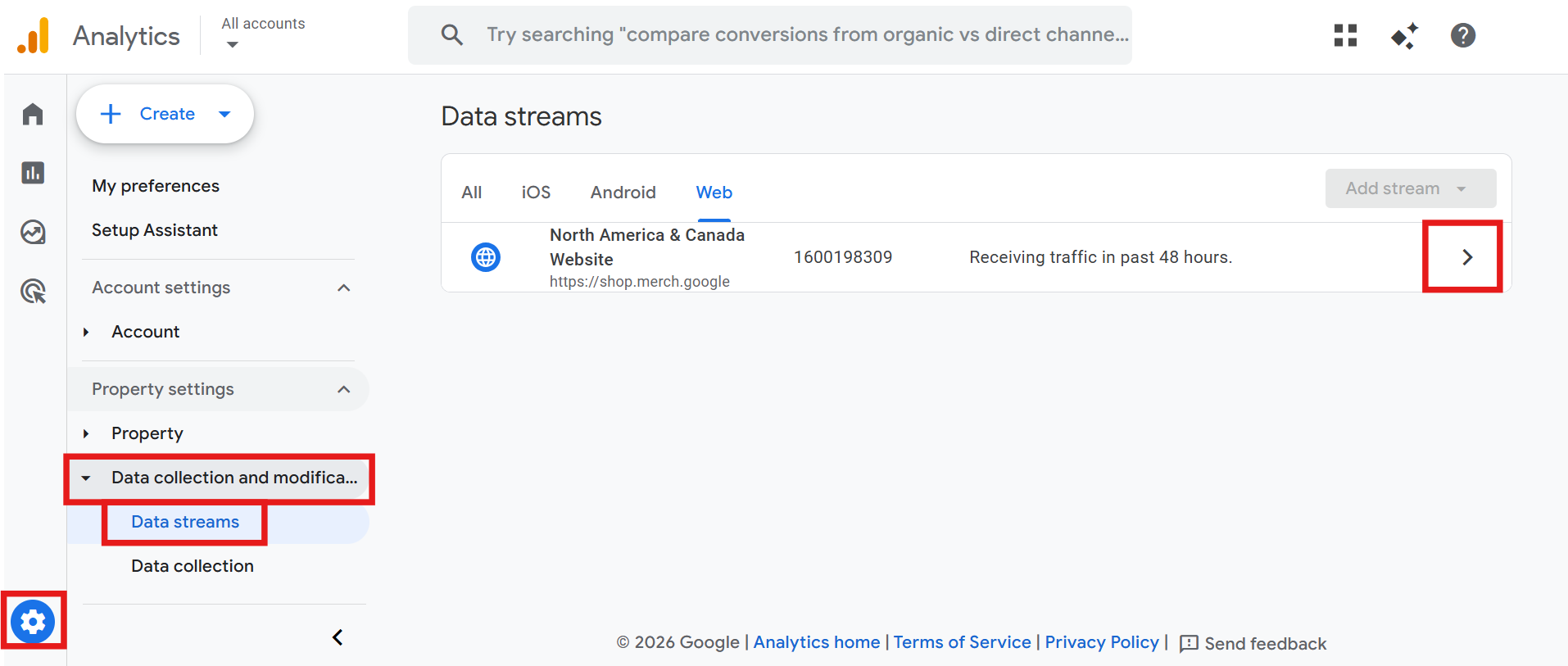Image resolution: width=1568 pixels, height=666 pixels.
Task: Collapse Data collection and modification item
Action: pyautogui.click(x=86, y=478)
